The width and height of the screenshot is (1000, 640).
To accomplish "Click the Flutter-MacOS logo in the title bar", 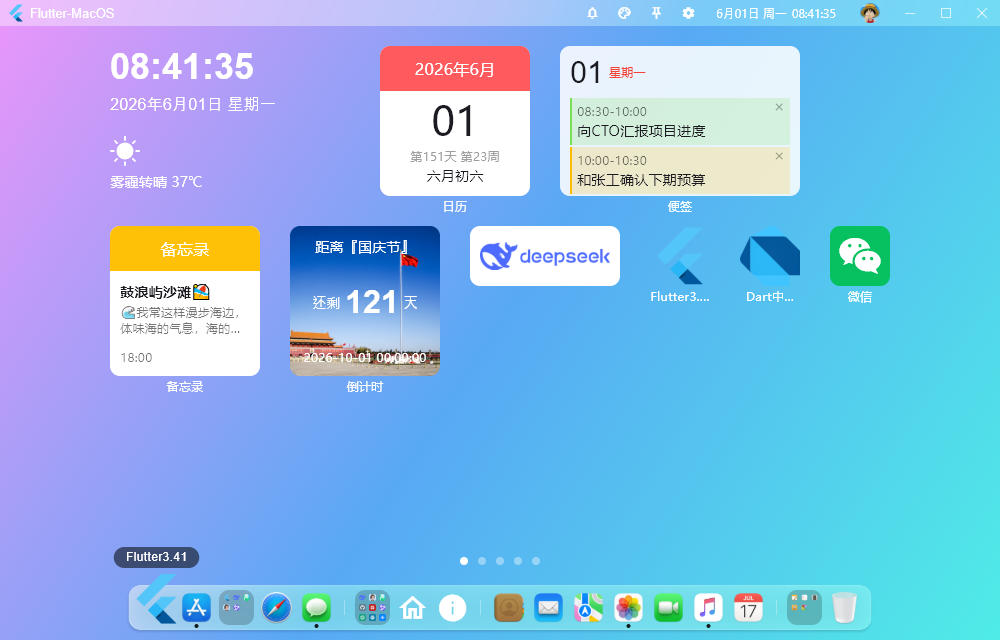I will coord(17,13).
